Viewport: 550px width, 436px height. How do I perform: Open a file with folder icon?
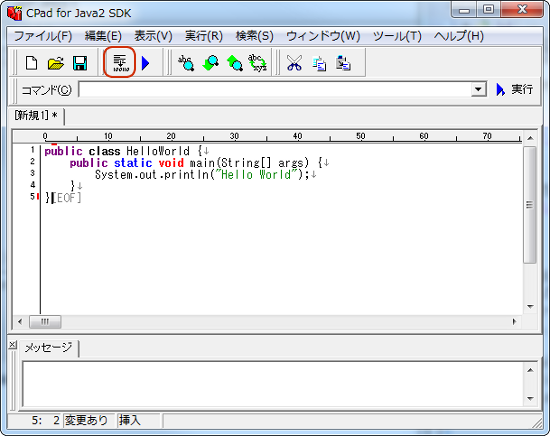click(x=56, y=63)
